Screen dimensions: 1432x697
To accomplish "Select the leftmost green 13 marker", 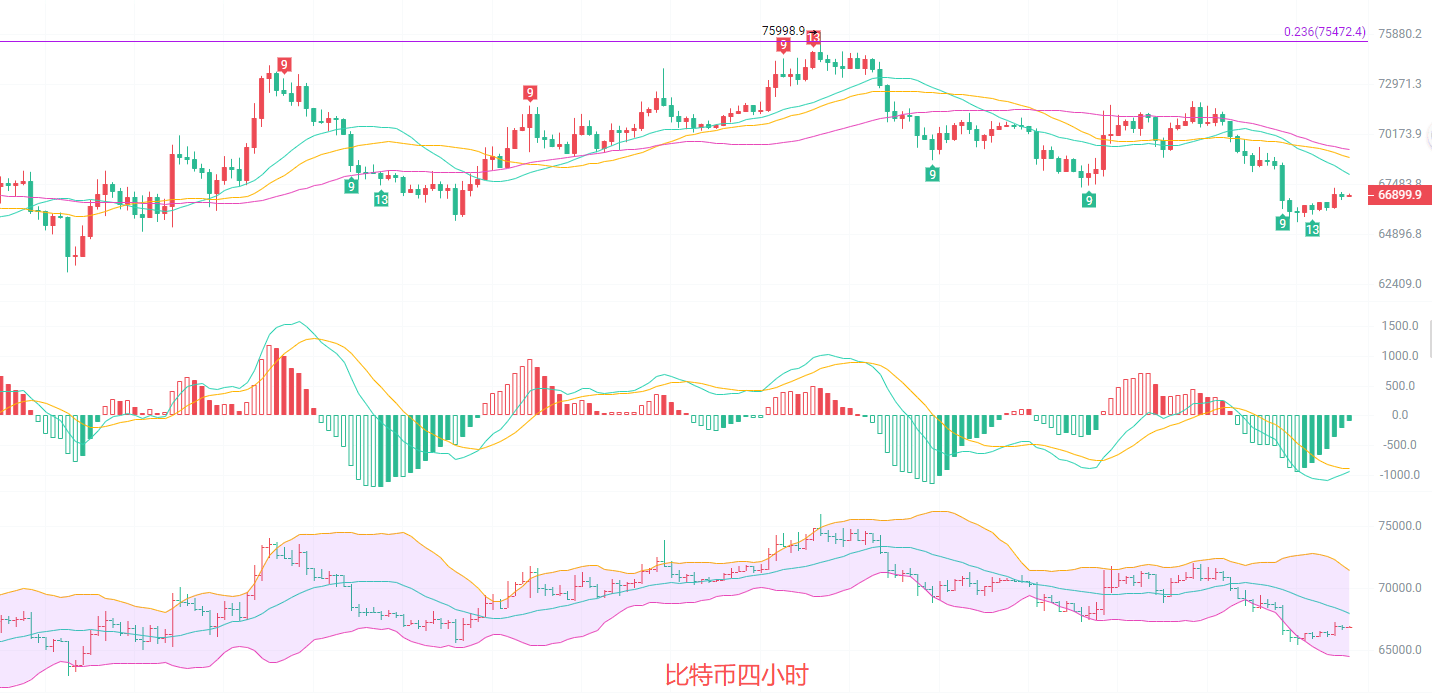I will tap(381, 199).
